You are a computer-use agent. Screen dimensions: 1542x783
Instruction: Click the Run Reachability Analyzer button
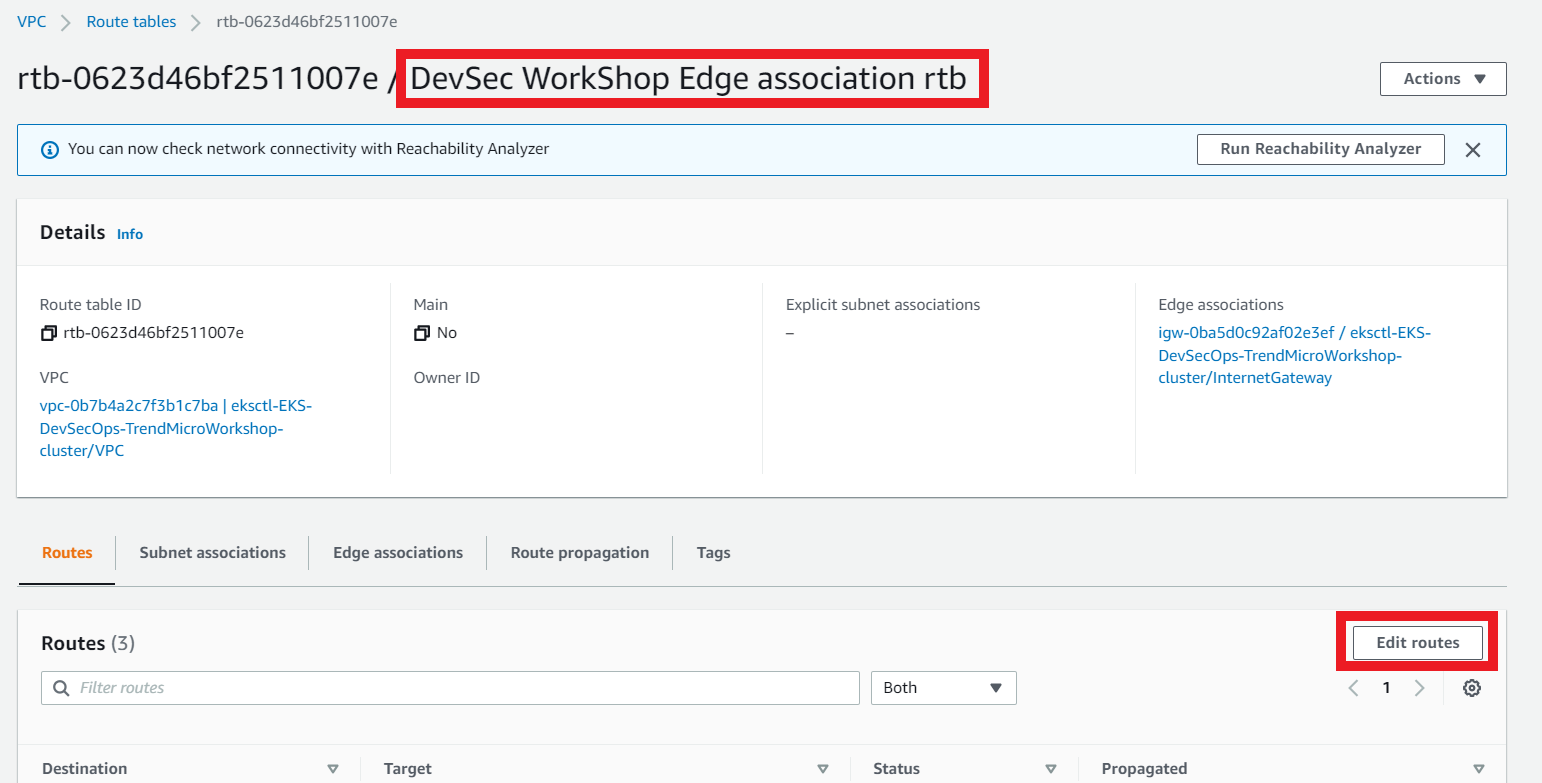tap(1320, 149)
